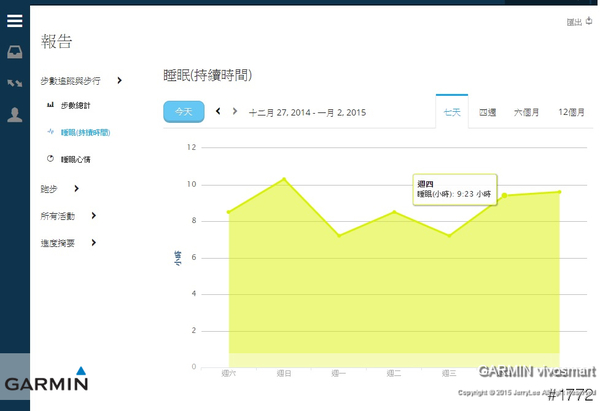
Task: Click the 週六 axis label
Action: [229, 373]
